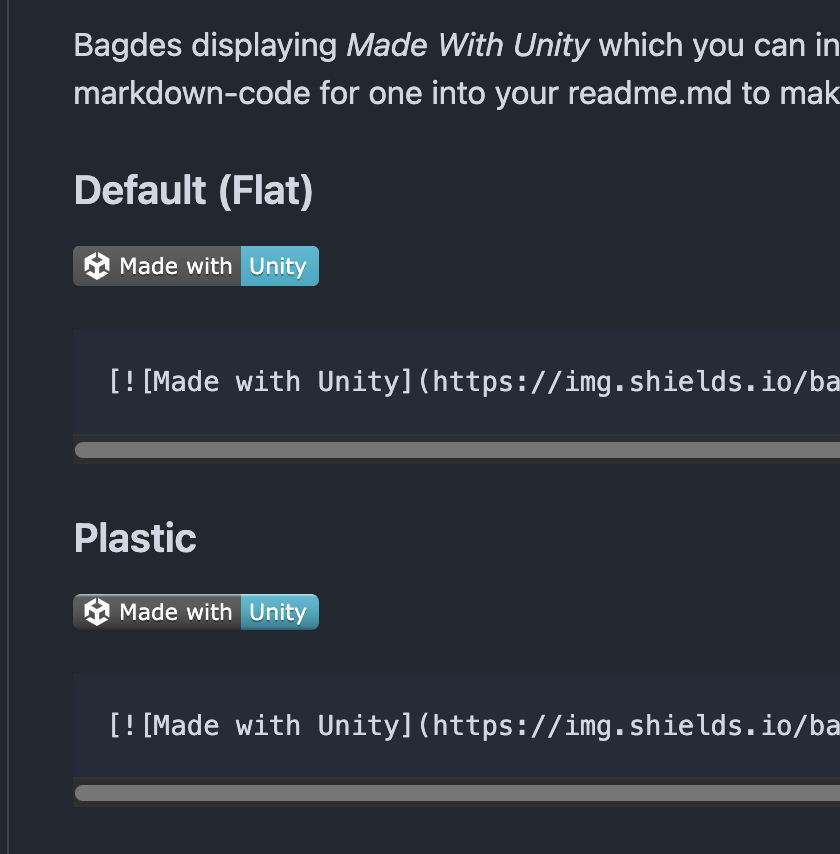The width and height of the screenshot is (840, 854).
Task: Click the shields.io URL in Flat code block
Action: click(636, 382)
